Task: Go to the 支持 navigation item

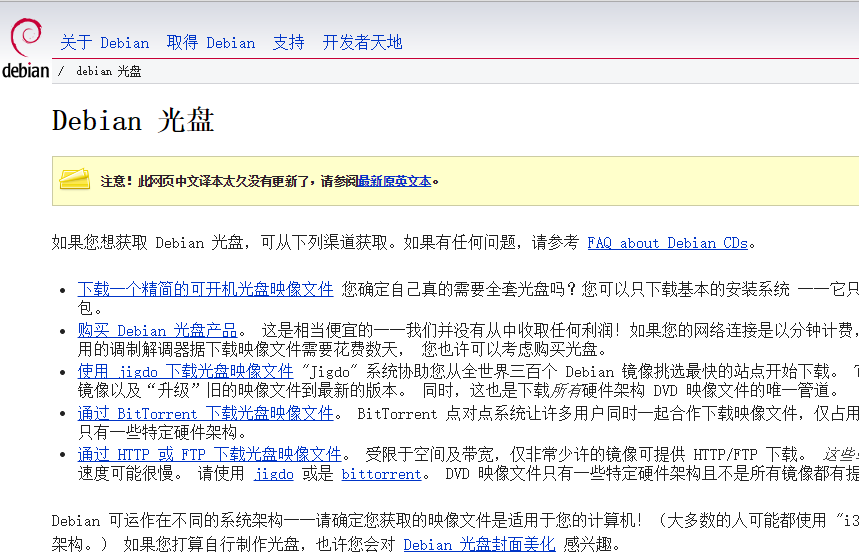Action: point(288,43)
